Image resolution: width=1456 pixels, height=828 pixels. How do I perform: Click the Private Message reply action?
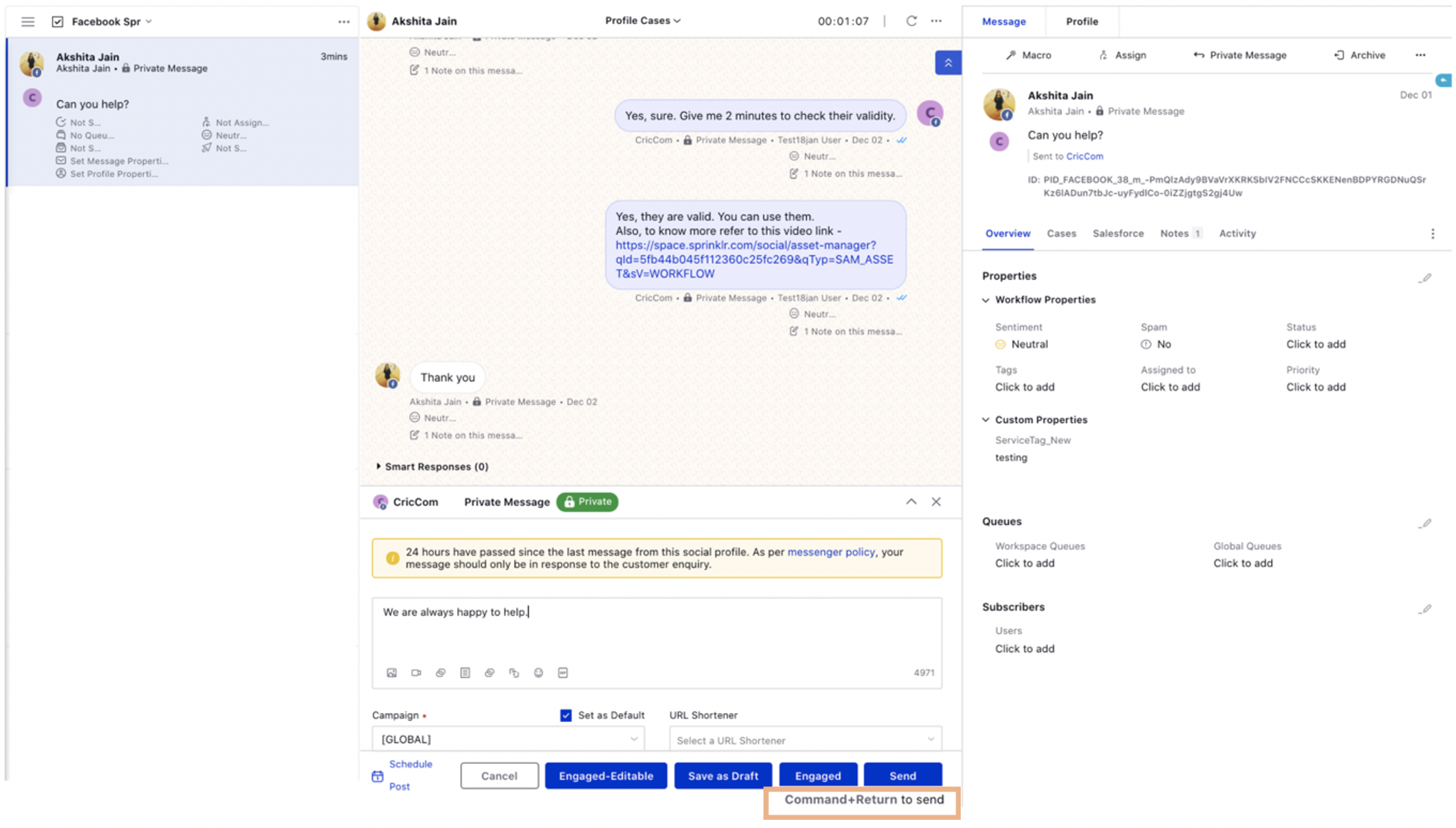[x=1240, y=55]
